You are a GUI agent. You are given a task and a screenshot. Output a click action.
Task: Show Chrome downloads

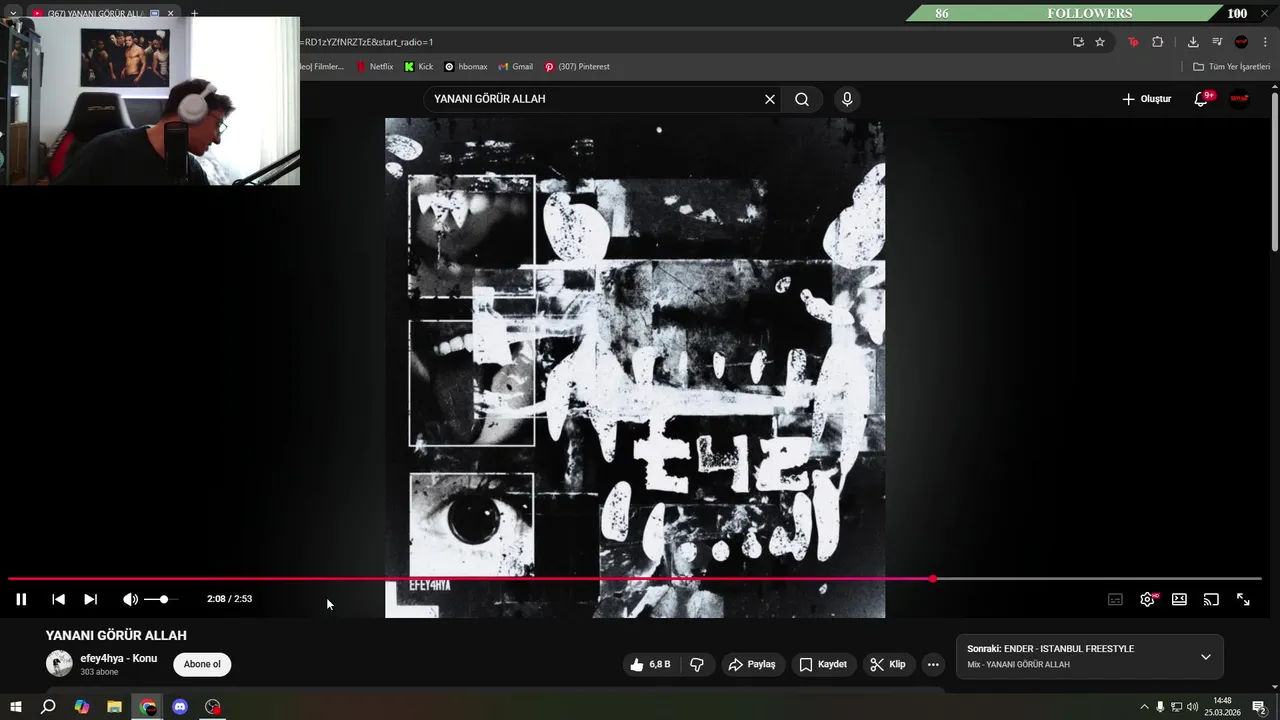tap(1193, 42)
